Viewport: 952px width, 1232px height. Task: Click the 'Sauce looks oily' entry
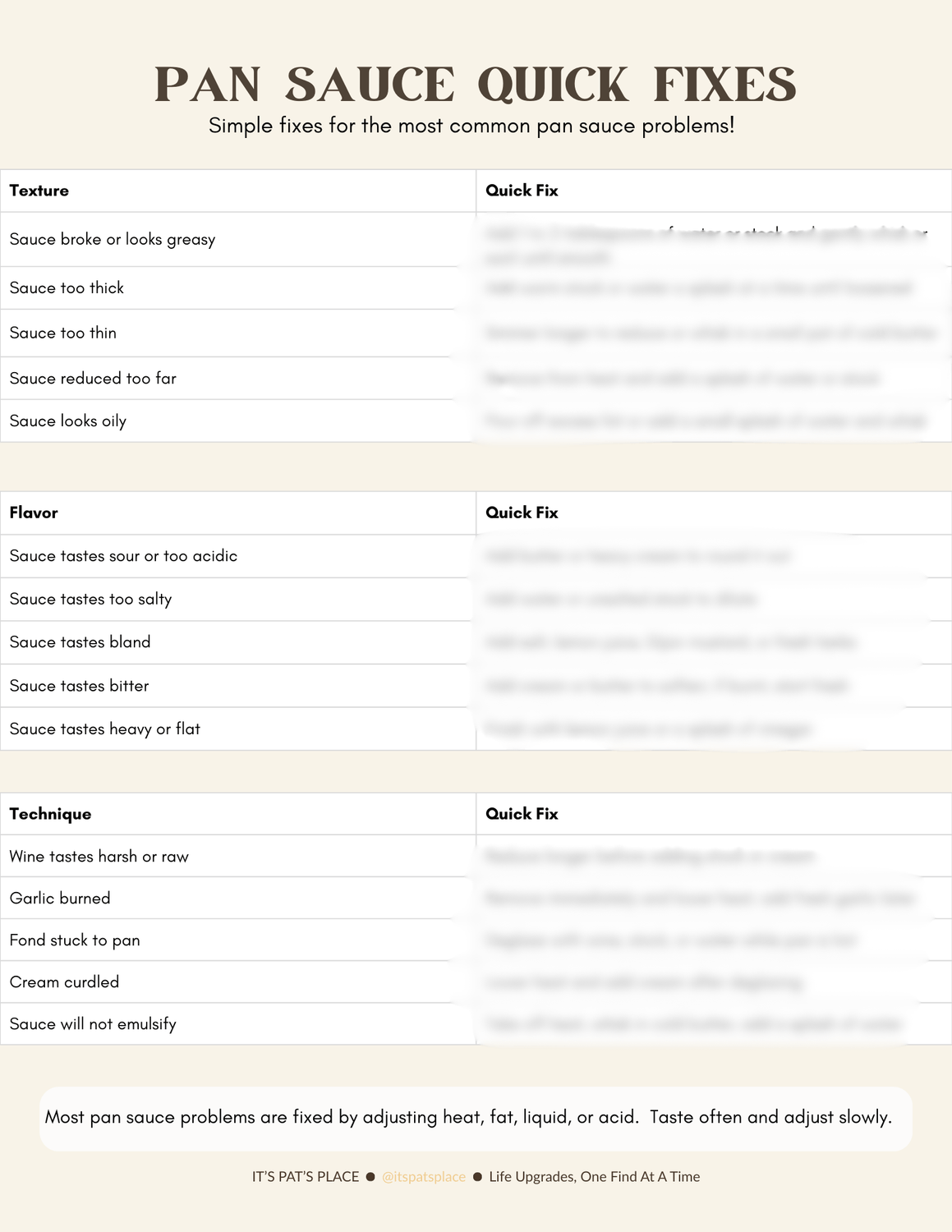[68, 421]
